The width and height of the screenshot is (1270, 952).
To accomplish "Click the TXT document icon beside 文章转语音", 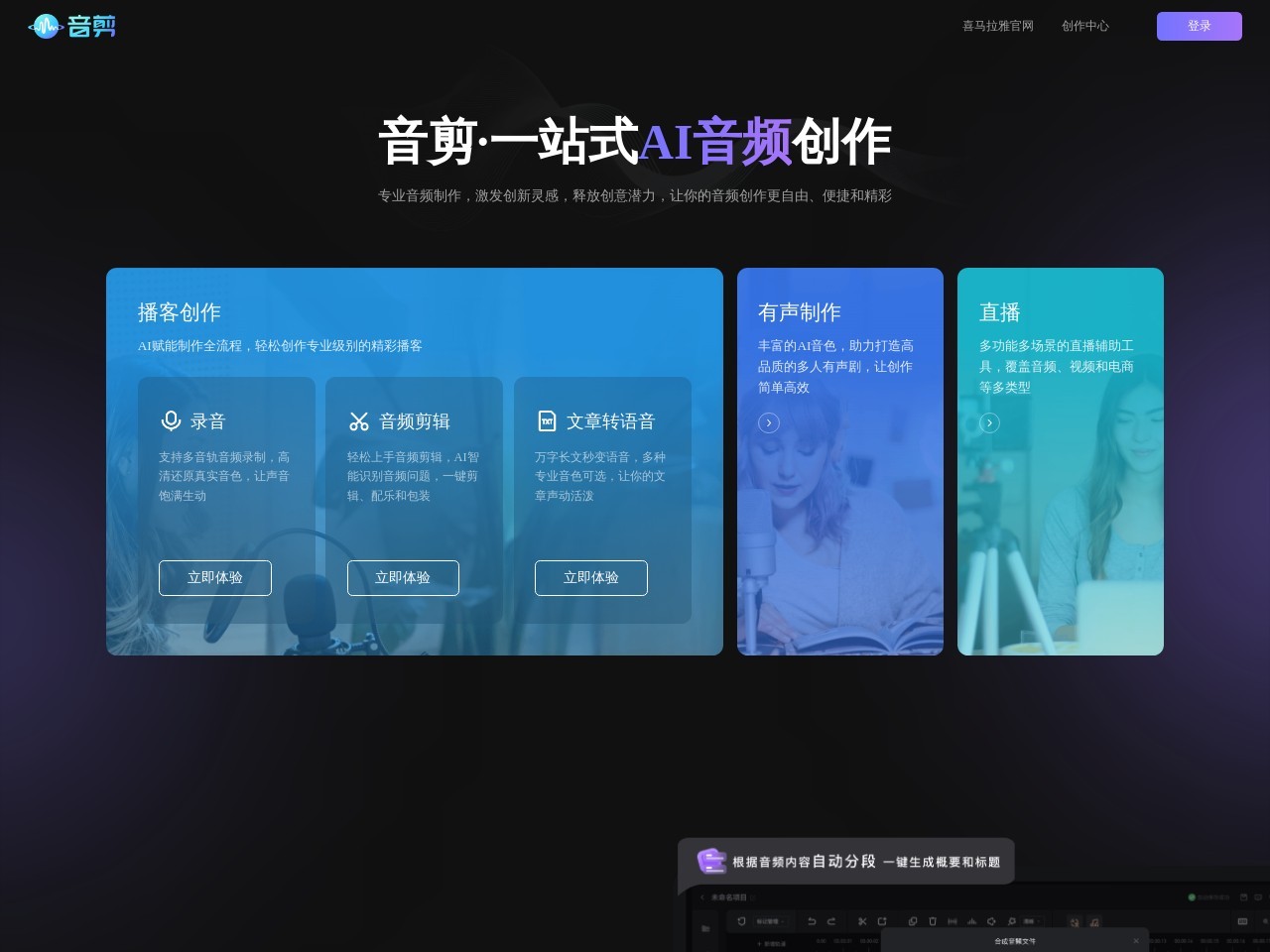I will [x=547, y=421].
